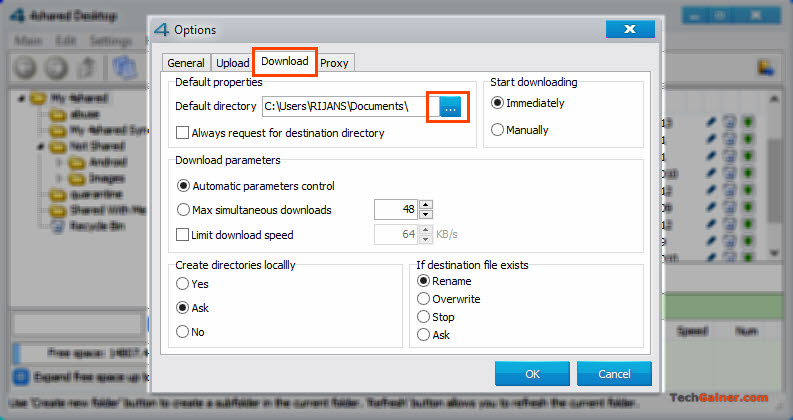Viewport: 793px width, 420px height.
Task: Select No under Create directories locally
Action: 190,332
